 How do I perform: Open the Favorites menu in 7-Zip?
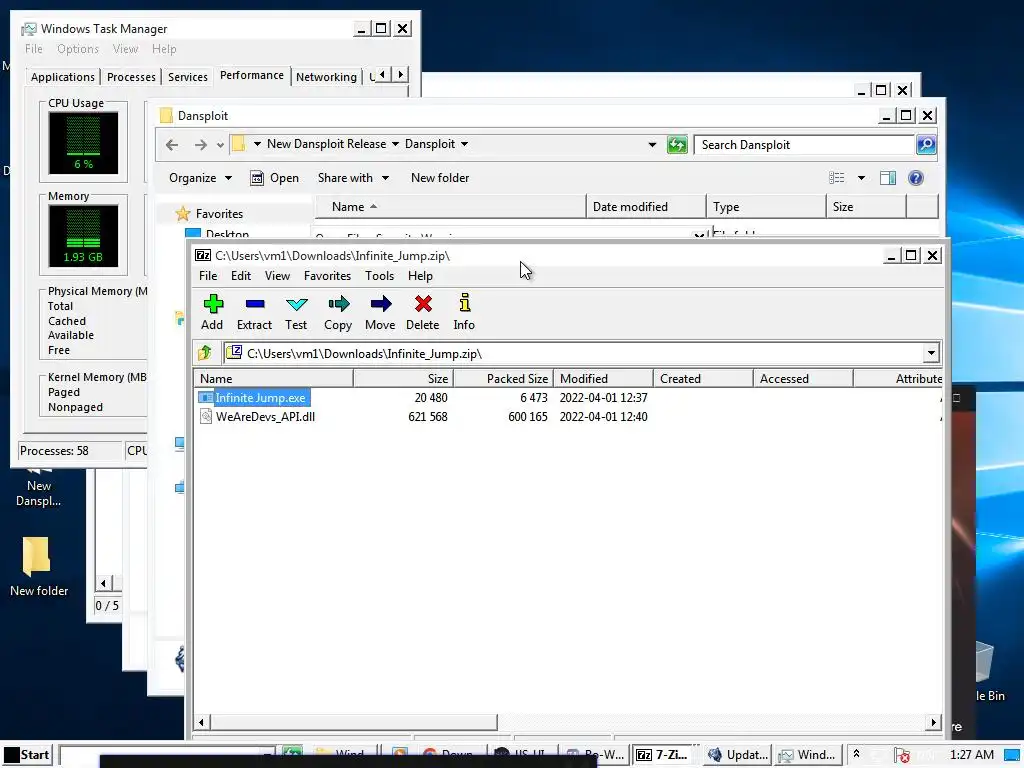(x=327, y=276)
